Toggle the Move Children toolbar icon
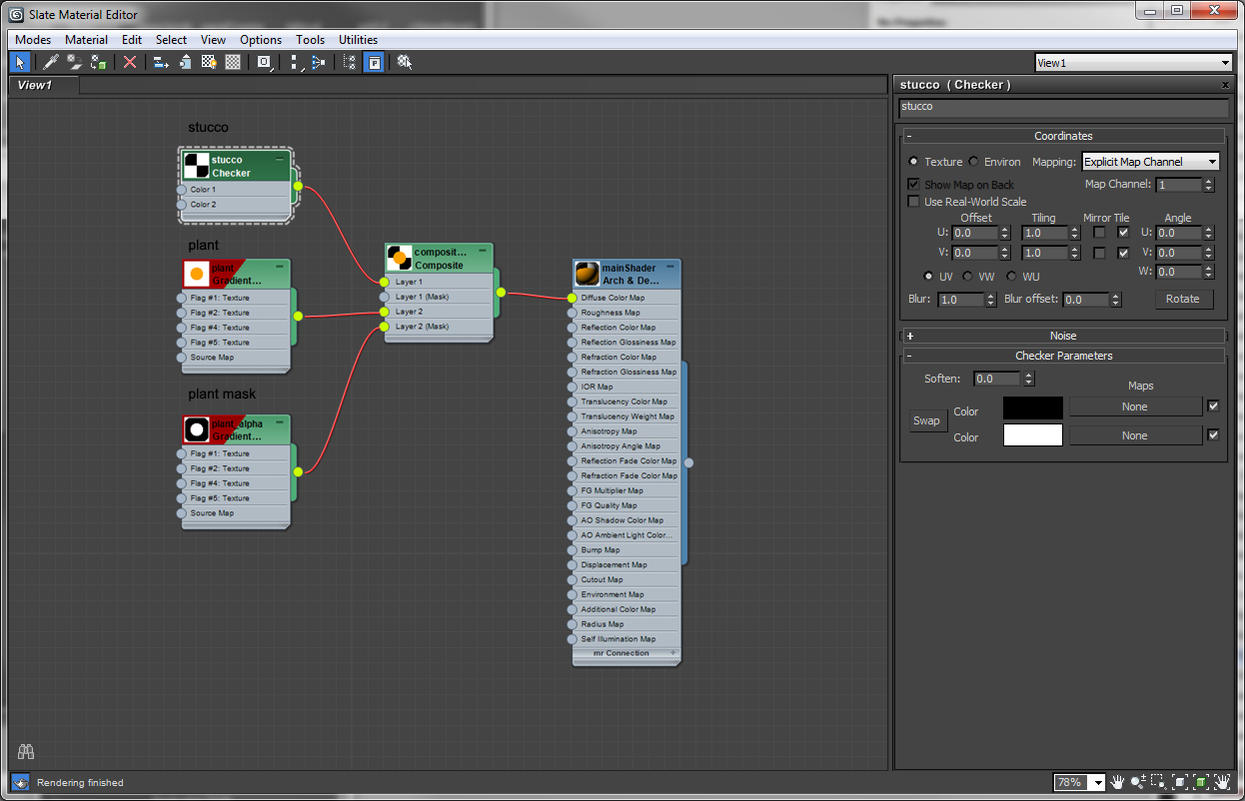The width and height of the screenshot is (1245, 801). [161, 62]
